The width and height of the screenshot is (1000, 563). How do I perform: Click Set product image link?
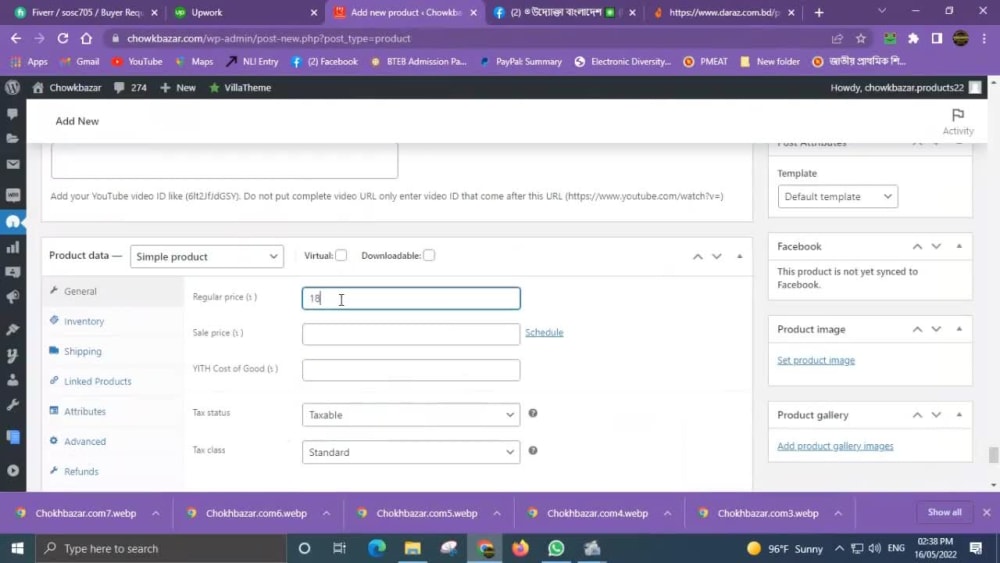click(x=816, y=360)
